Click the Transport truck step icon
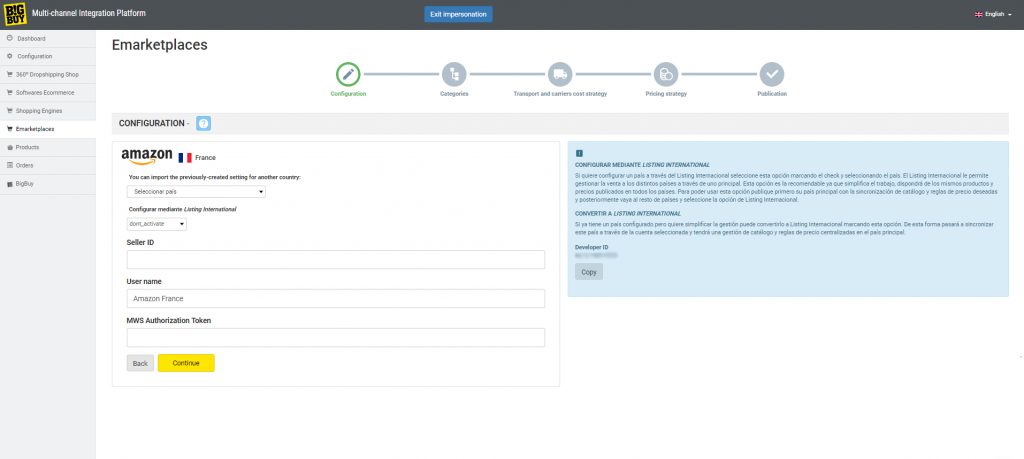This screenshot has height=459, width=1024. (x=560, y=73)
